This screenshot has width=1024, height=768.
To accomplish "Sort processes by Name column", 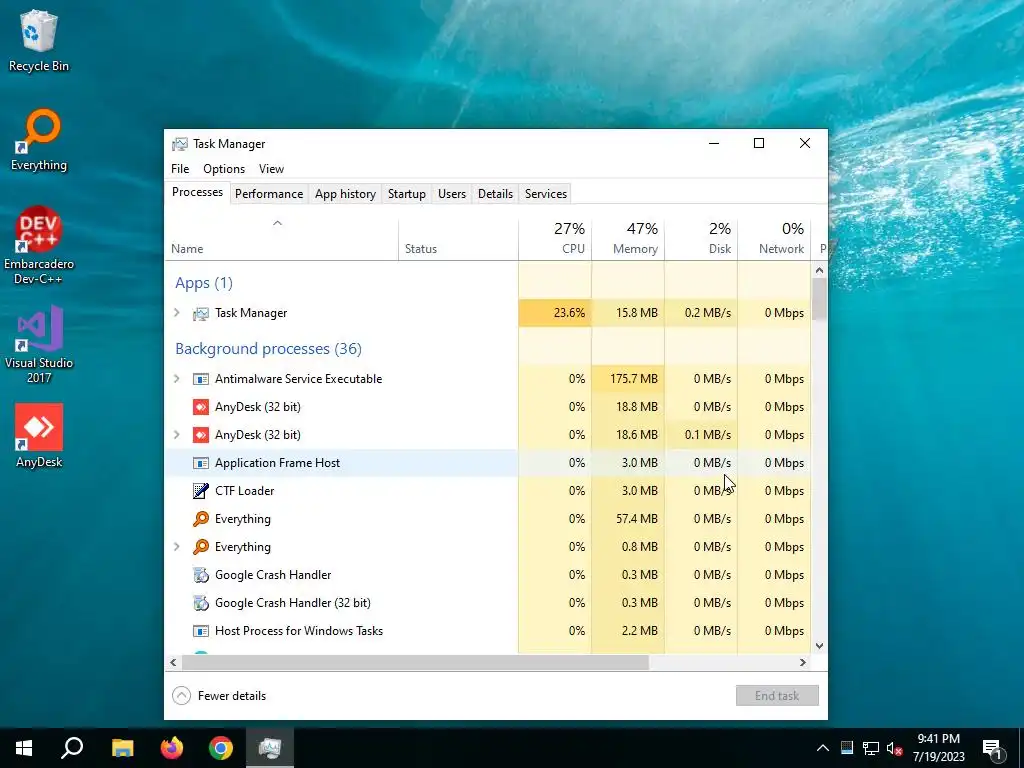I will pyautogui.click(x=281, y=240).
